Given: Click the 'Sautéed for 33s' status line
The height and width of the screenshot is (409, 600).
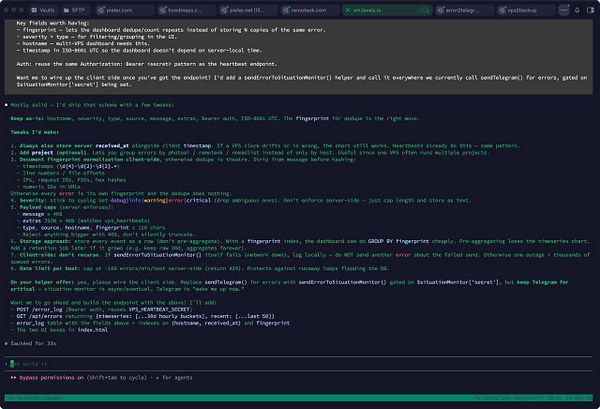Looking at the screenshot, I should (33, 344).
